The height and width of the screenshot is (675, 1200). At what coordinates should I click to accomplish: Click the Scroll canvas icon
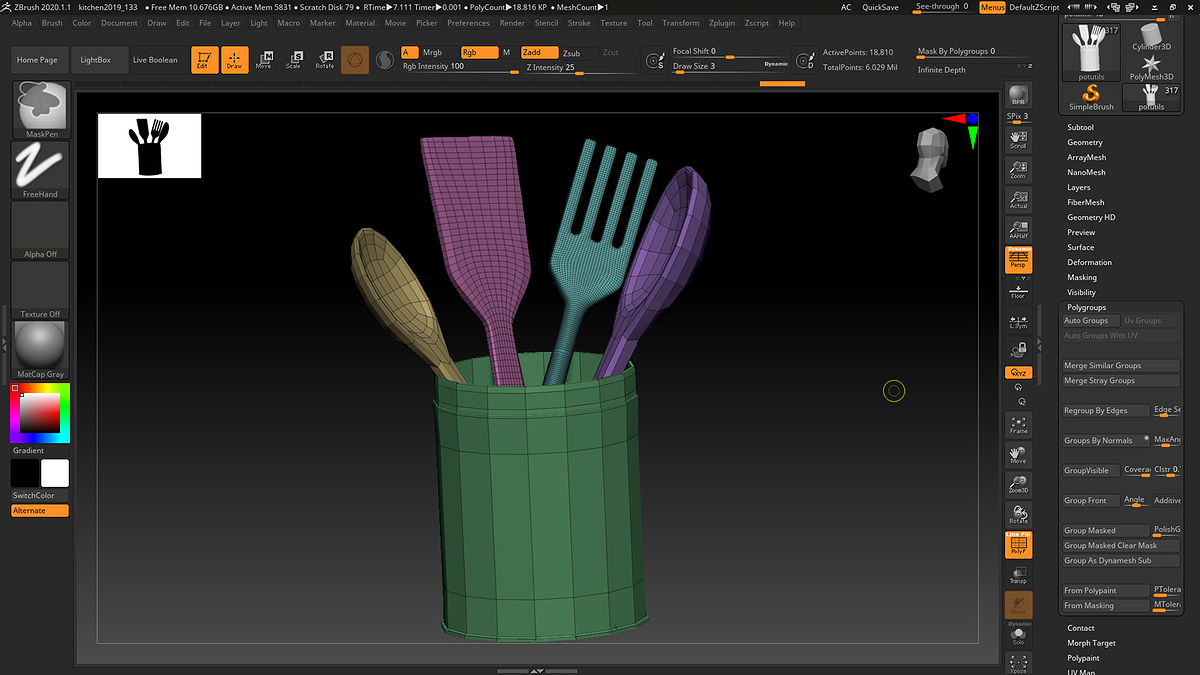tap(1018, 139)
